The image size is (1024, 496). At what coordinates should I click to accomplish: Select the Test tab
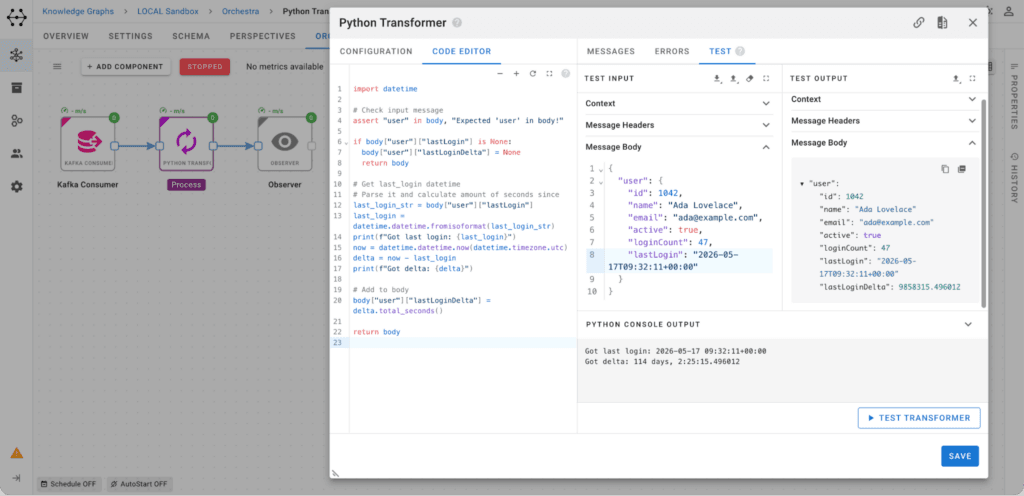point(720,52)
